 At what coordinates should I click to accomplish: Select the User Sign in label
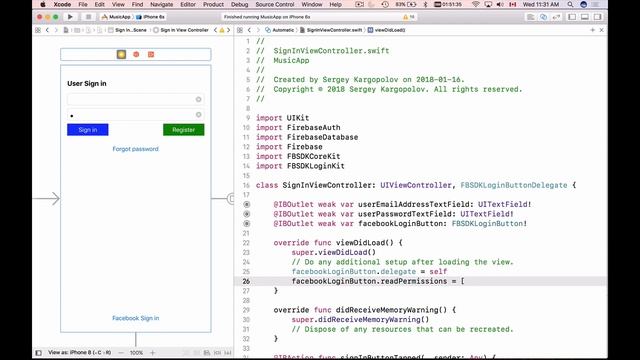[x=87, y=83]
